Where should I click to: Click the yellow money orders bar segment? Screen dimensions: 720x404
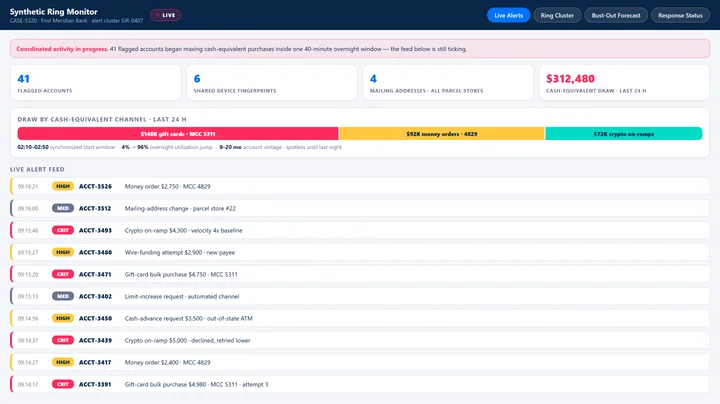click(442, 134)
